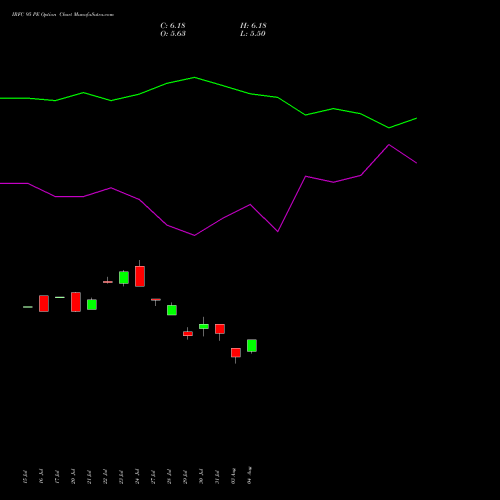Click the "28 Jul" date axis label
The width and height of the screenshot is (500, 500).
[169, 477]
